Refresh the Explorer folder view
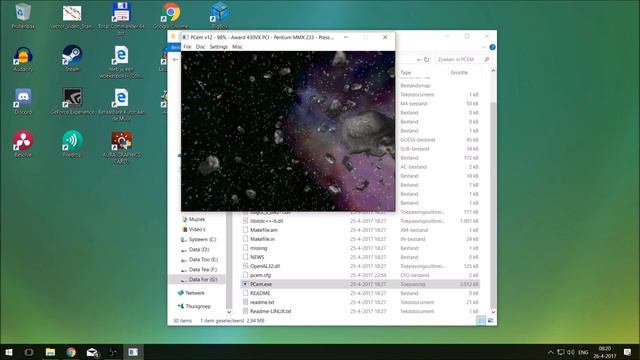The width and height of the screenshot is (640, 360). click(x=427, y=60)
